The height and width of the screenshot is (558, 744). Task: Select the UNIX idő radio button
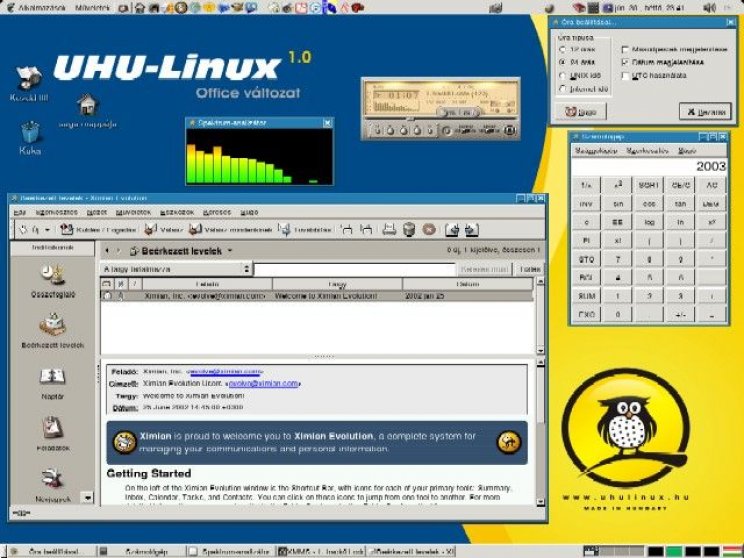(562, 75)
